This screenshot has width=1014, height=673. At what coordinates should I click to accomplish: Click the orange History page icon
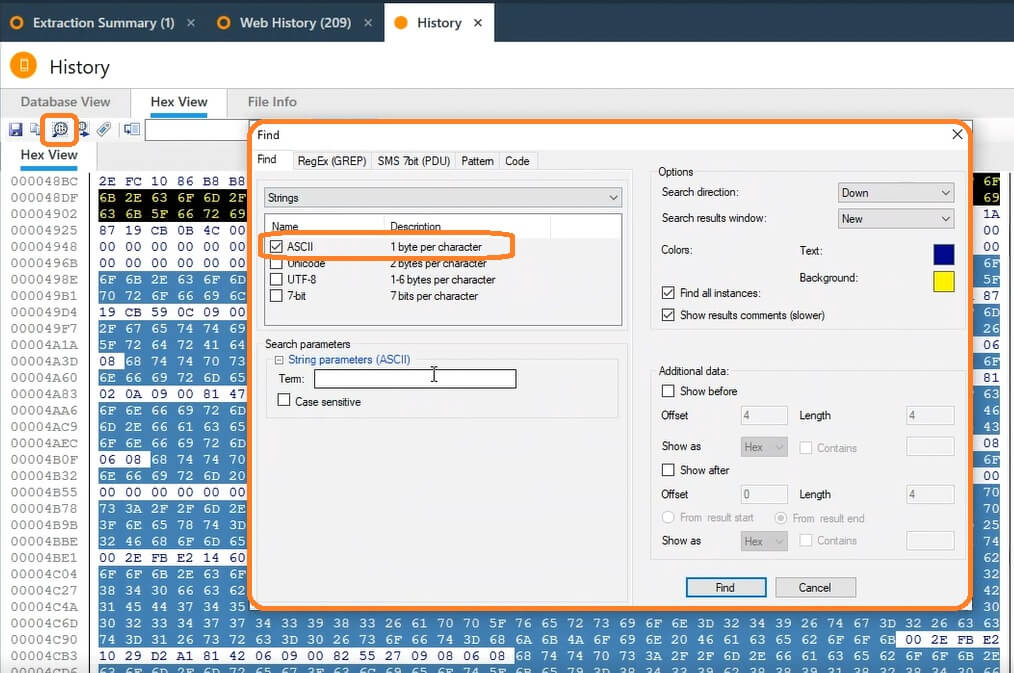pyautogui.click(x=23, y=66)
